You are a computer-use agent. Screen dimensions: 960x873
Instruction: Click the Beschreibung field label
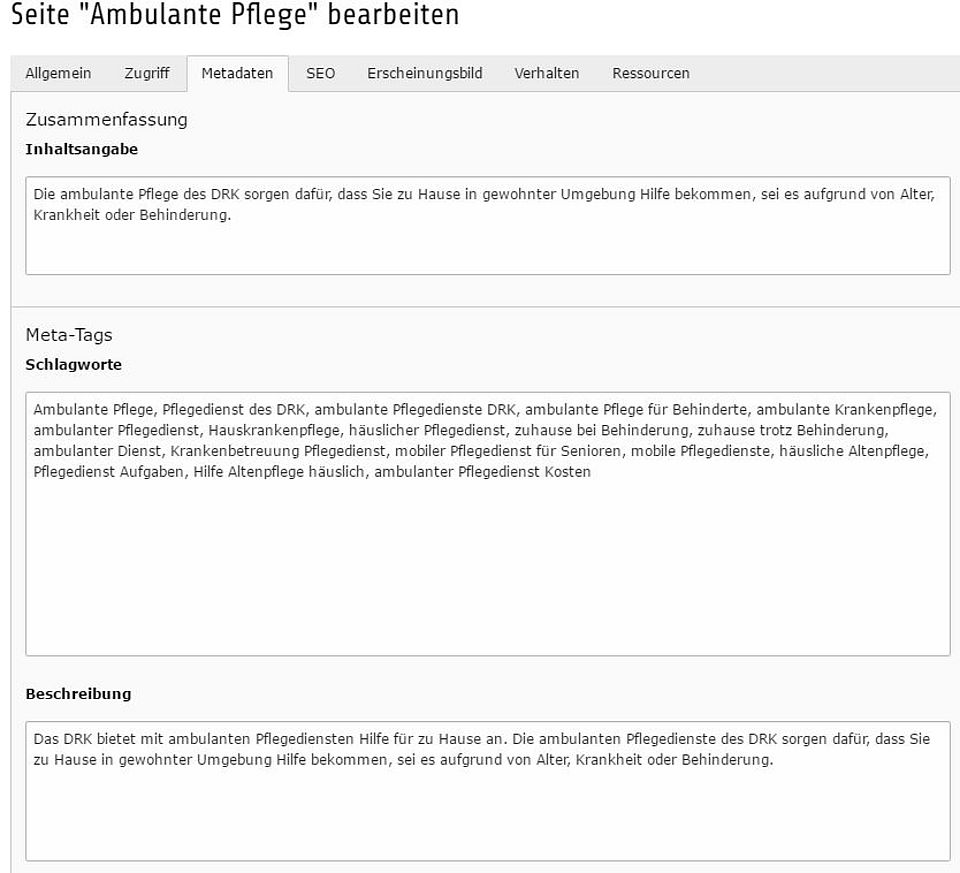pos(78,694)
